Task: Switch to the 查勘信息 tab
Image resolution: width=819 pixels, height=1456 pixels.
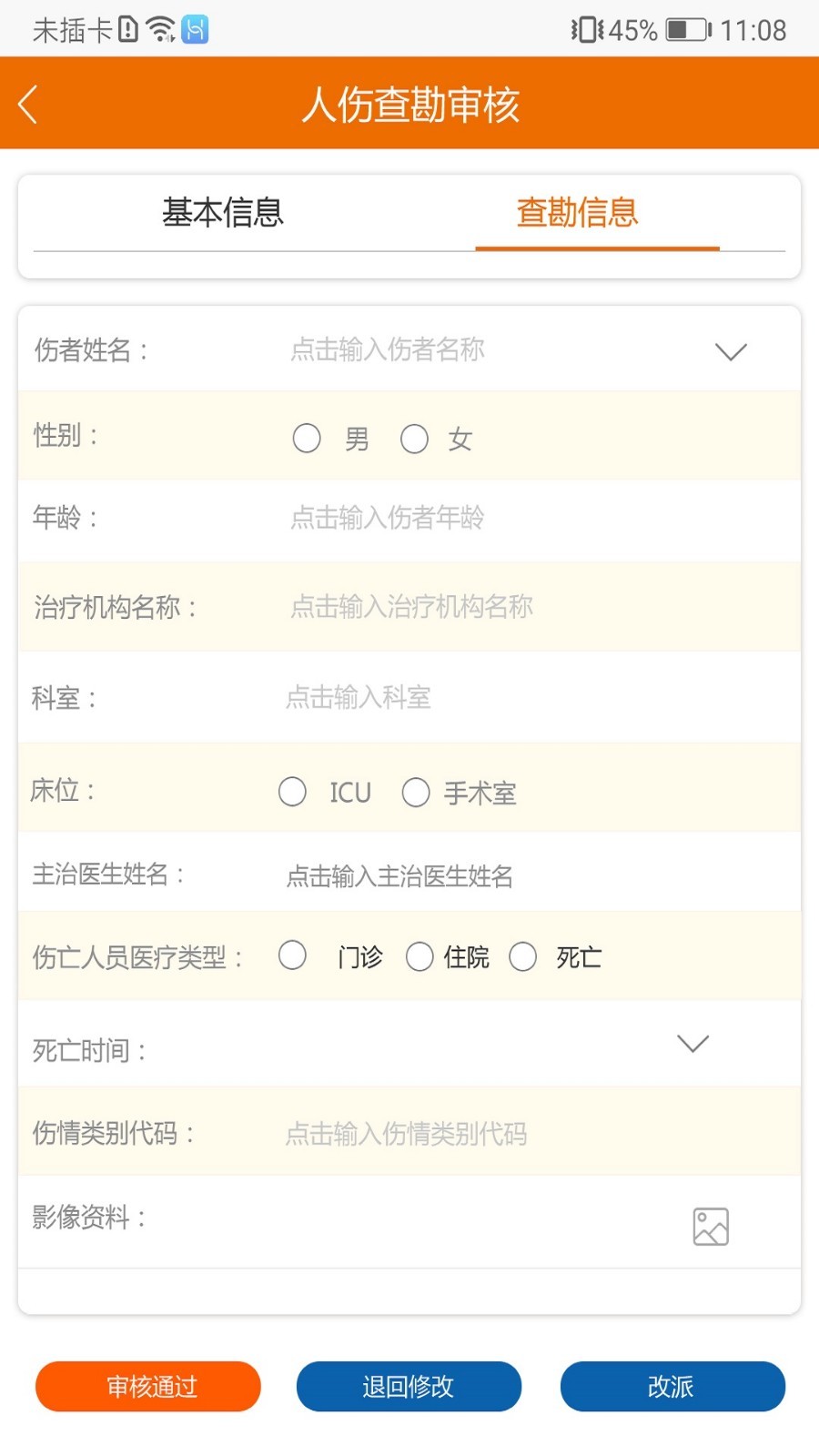Action: 578,213
